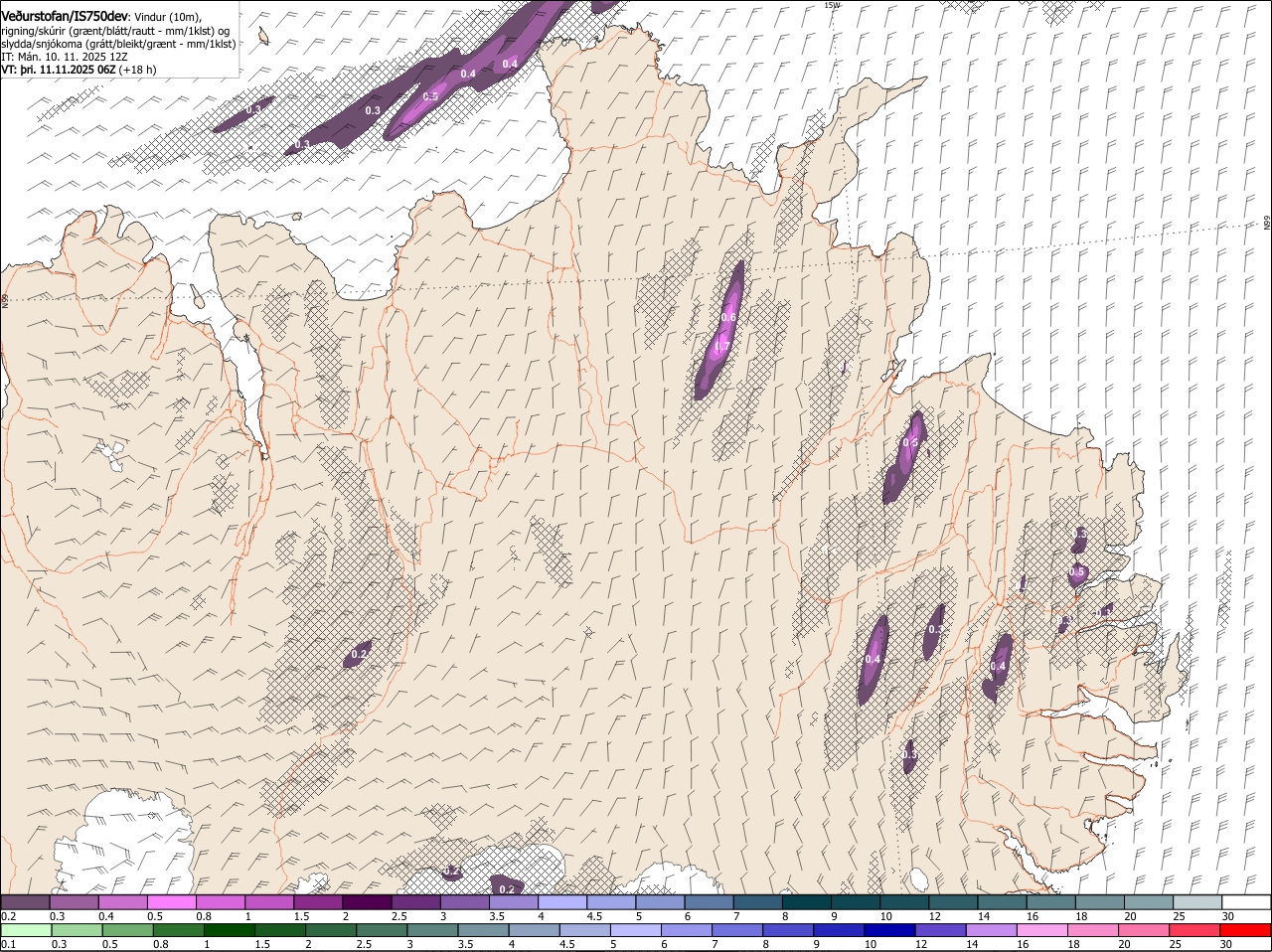Select the deep blue swatch at 10 in lower legend
Viewport: 1272px width, 952px height.
click(891, 930)
